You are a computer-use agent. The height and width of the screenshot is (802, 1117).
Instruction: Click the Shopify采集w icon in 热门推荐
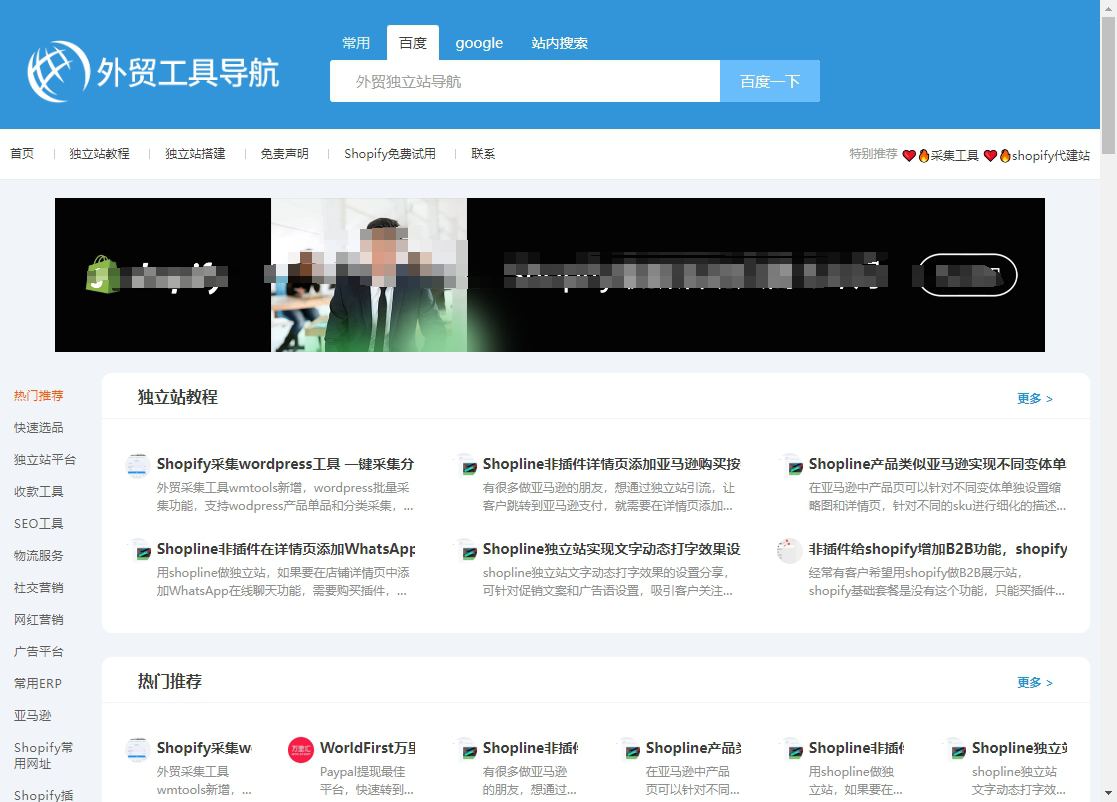pyautogui.click(x=137, y=749)
